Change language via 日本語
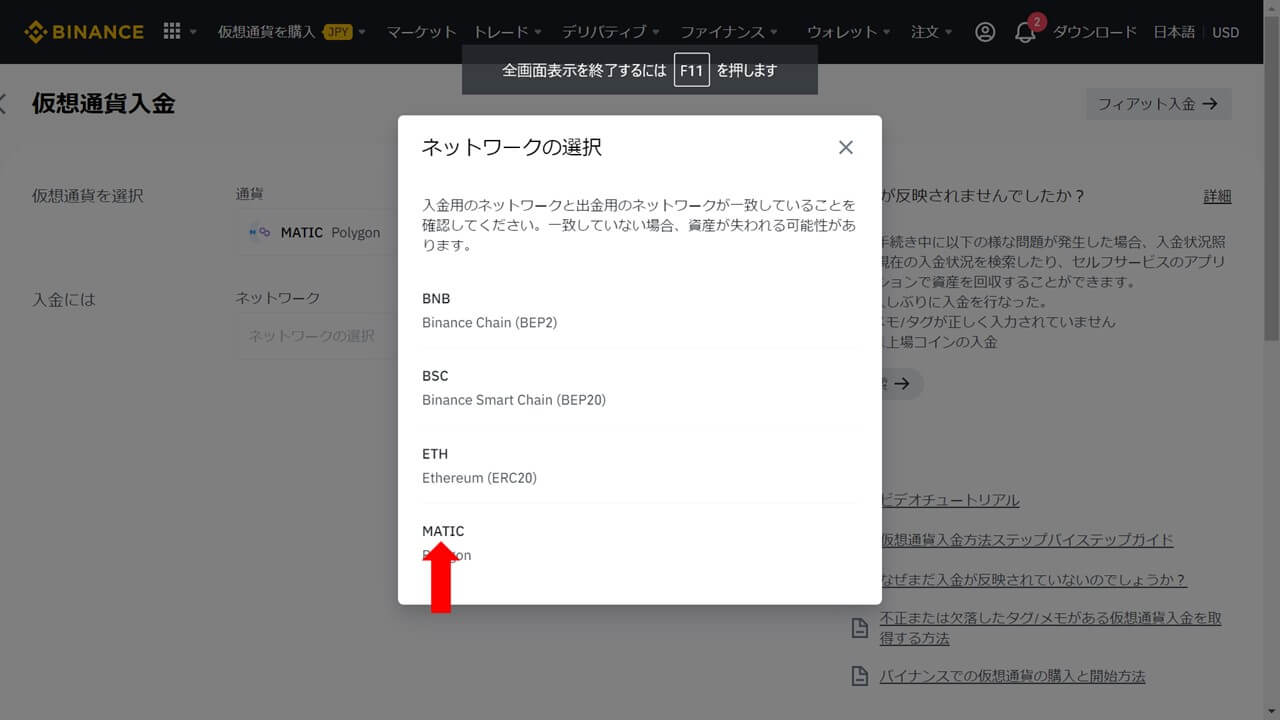 (1174, 32)
